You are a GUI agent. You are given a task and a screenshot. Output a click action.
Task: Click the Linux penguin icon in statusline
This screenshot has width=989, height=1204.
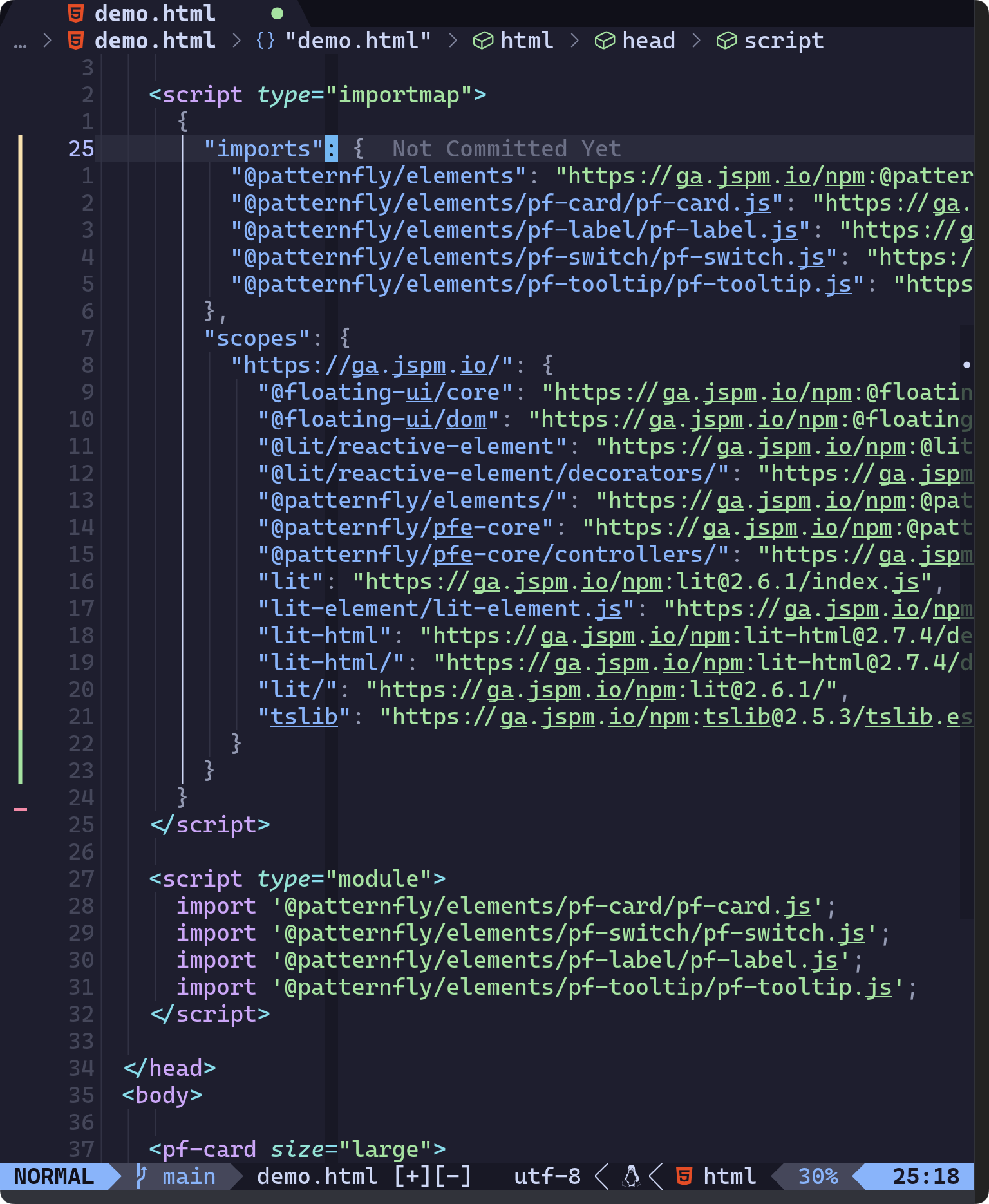tap(632, 1176)
